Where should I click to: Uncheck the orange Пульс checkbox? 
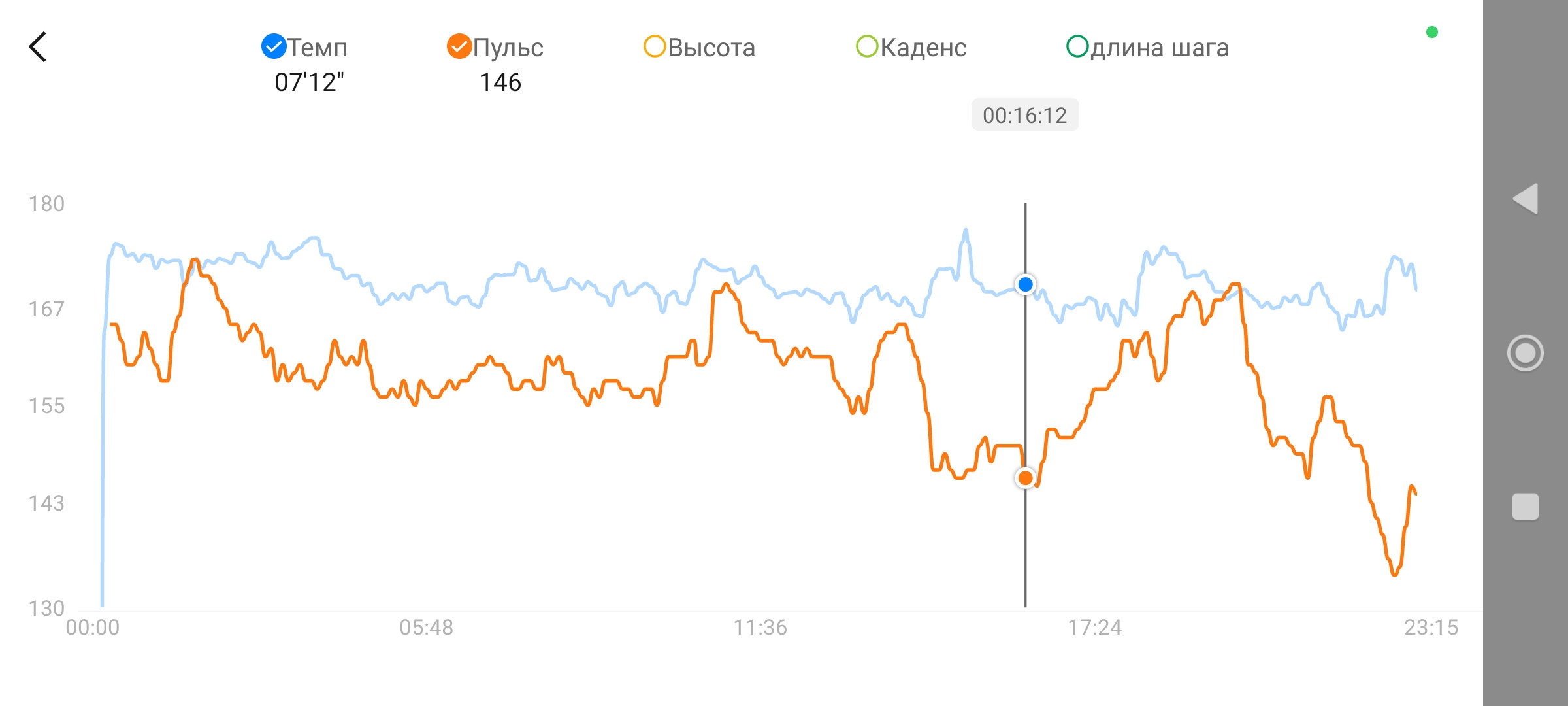pos(459,46)
